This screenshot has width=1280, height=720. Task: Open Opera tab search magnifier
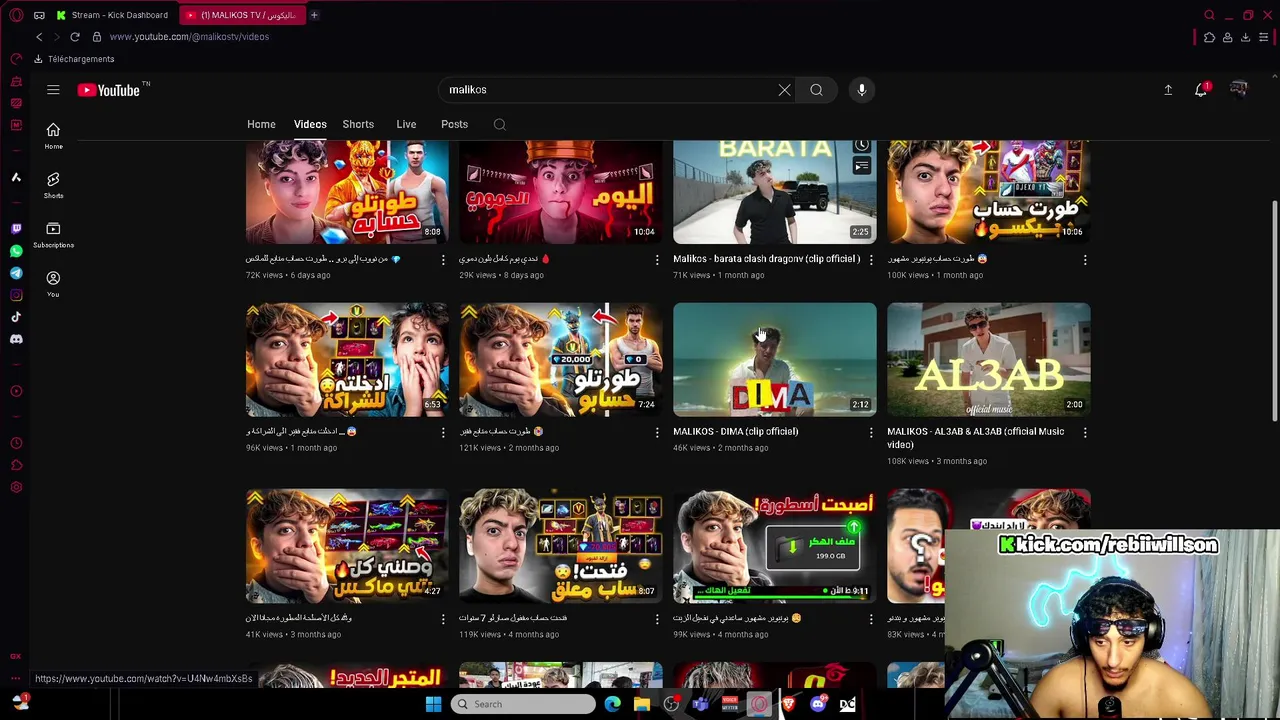(x=1209, y=15)
